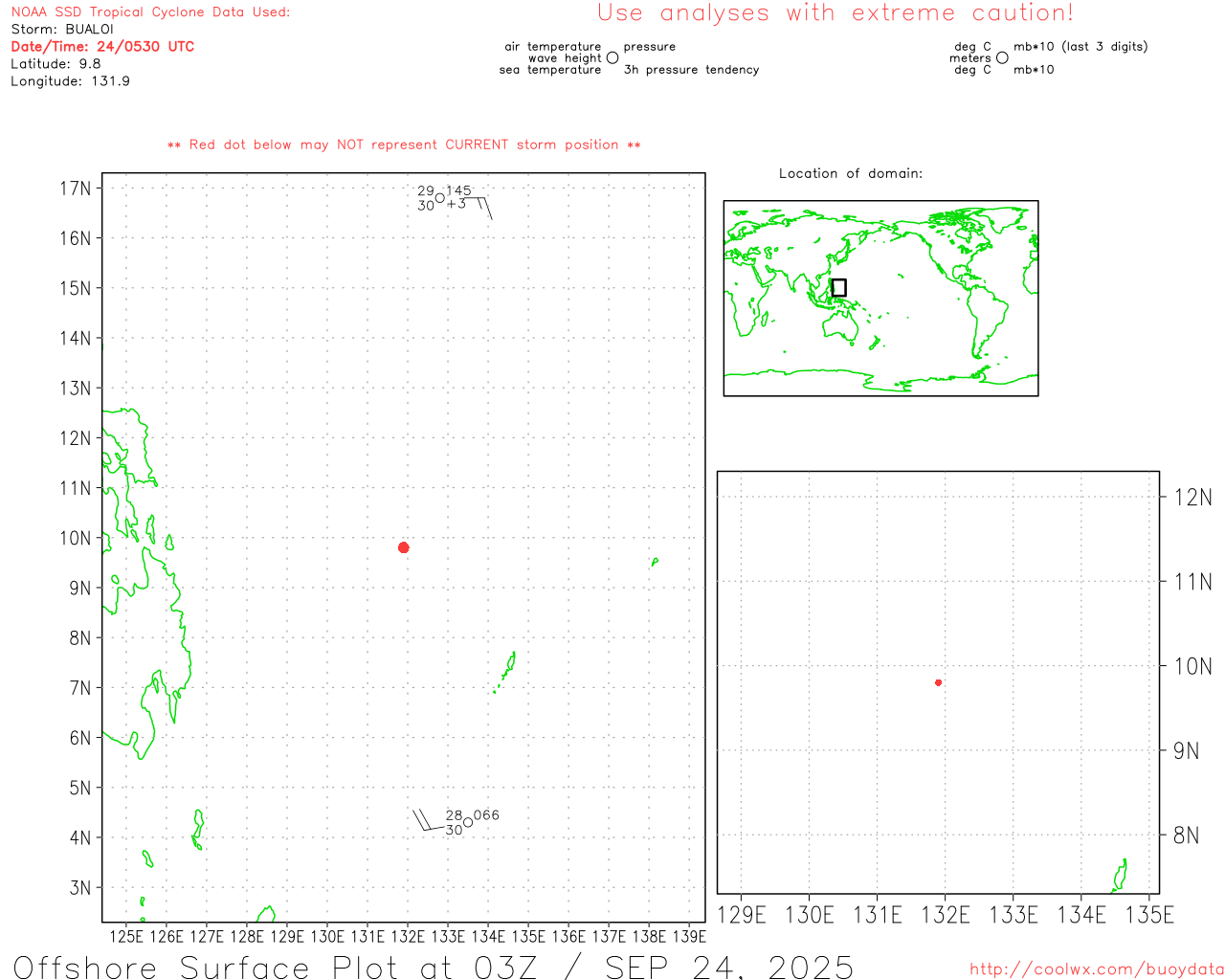The image size is (1225, 980).
Task: Click the '7N' latitude label on main map
Action: (x=80, y=688)
